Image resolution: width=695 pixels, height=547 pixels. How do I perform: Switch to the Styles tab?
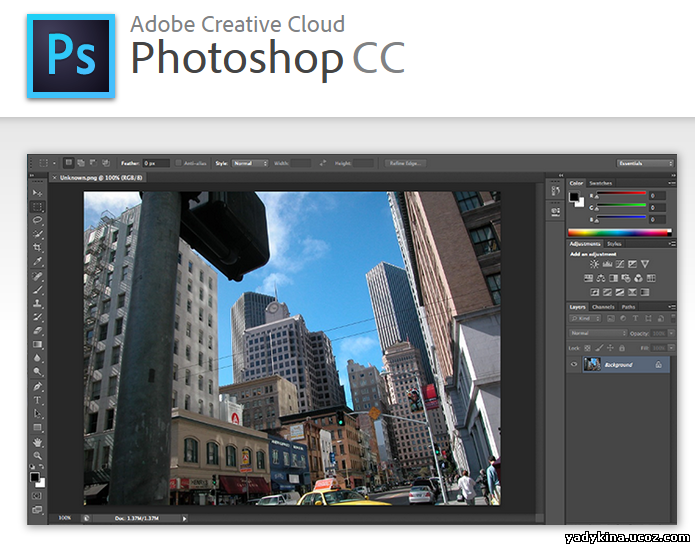pyautogui.click(x=614, y=244)
